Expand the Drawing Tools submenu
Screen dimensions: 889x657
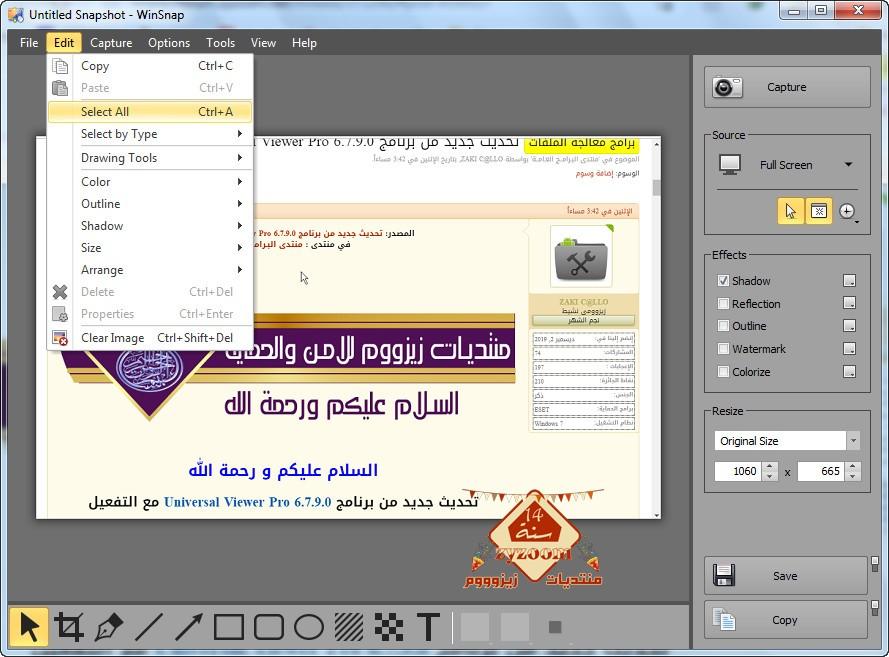pos(150,158)
